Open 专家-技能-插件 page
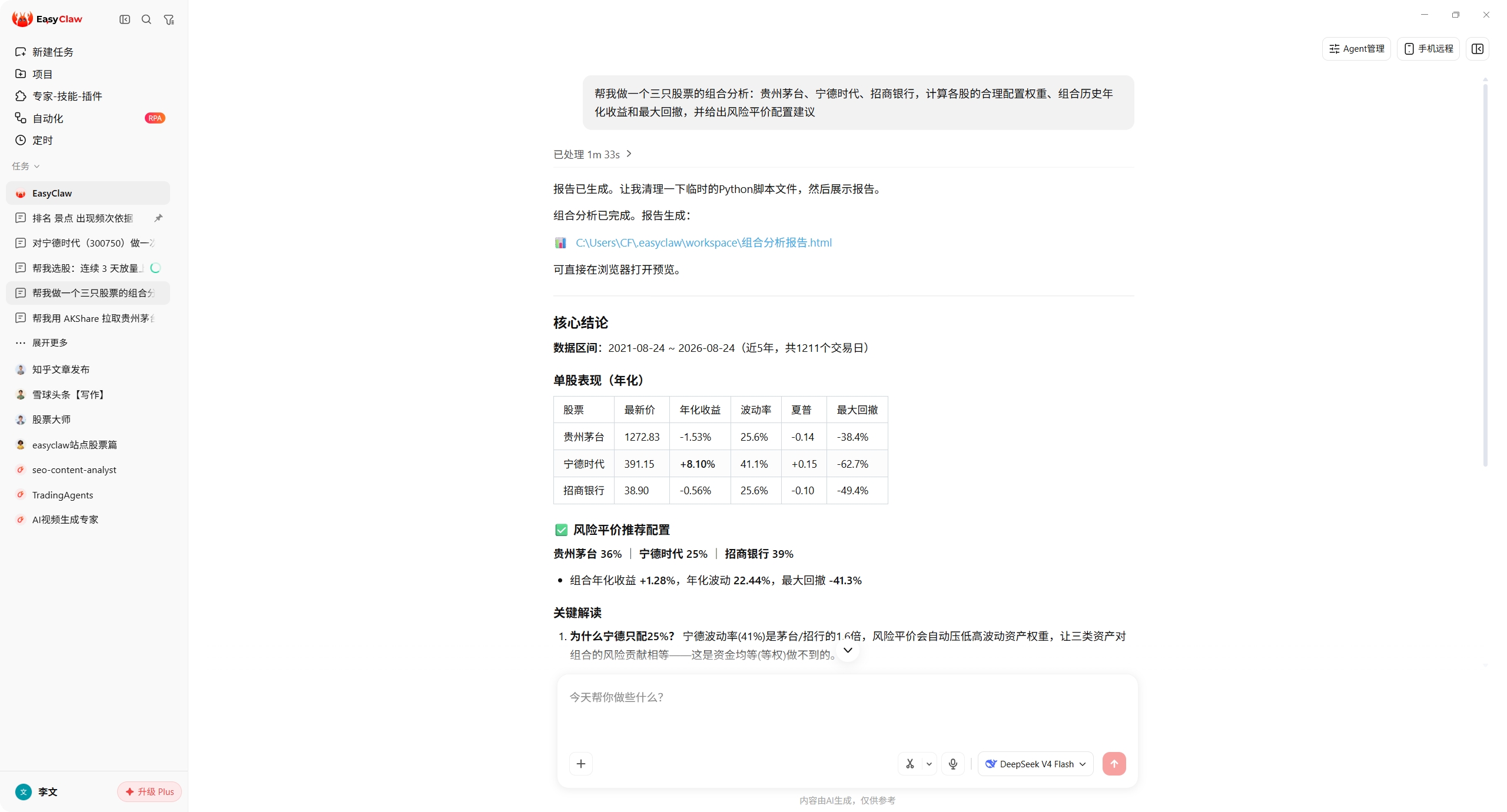This screenshot has height=812, width=1507. tap(88, 96)
